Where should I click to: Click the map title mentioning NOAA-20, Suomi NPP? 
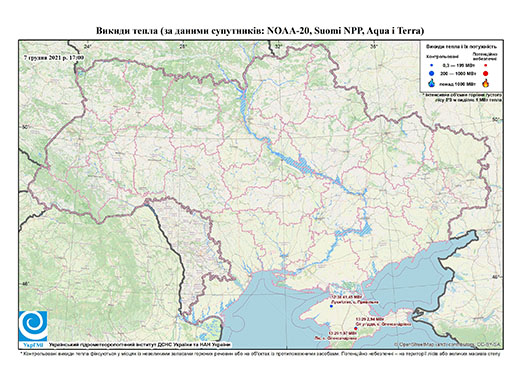260,31
